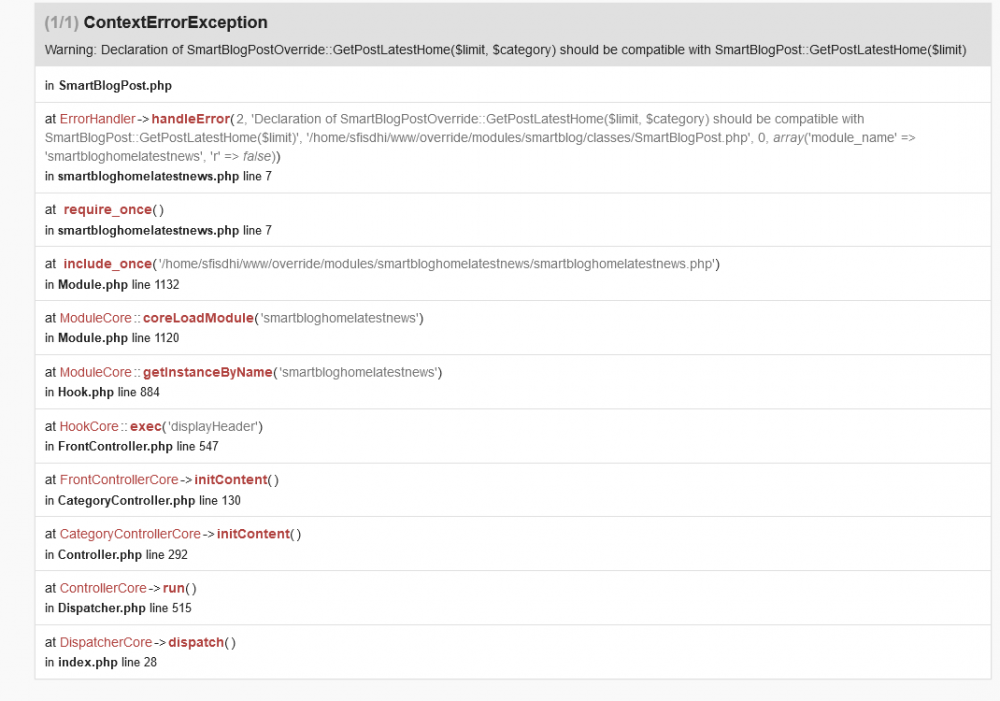Click 'smartbloghomelatestnews.php line 7' under handleError

click(165, 176)
